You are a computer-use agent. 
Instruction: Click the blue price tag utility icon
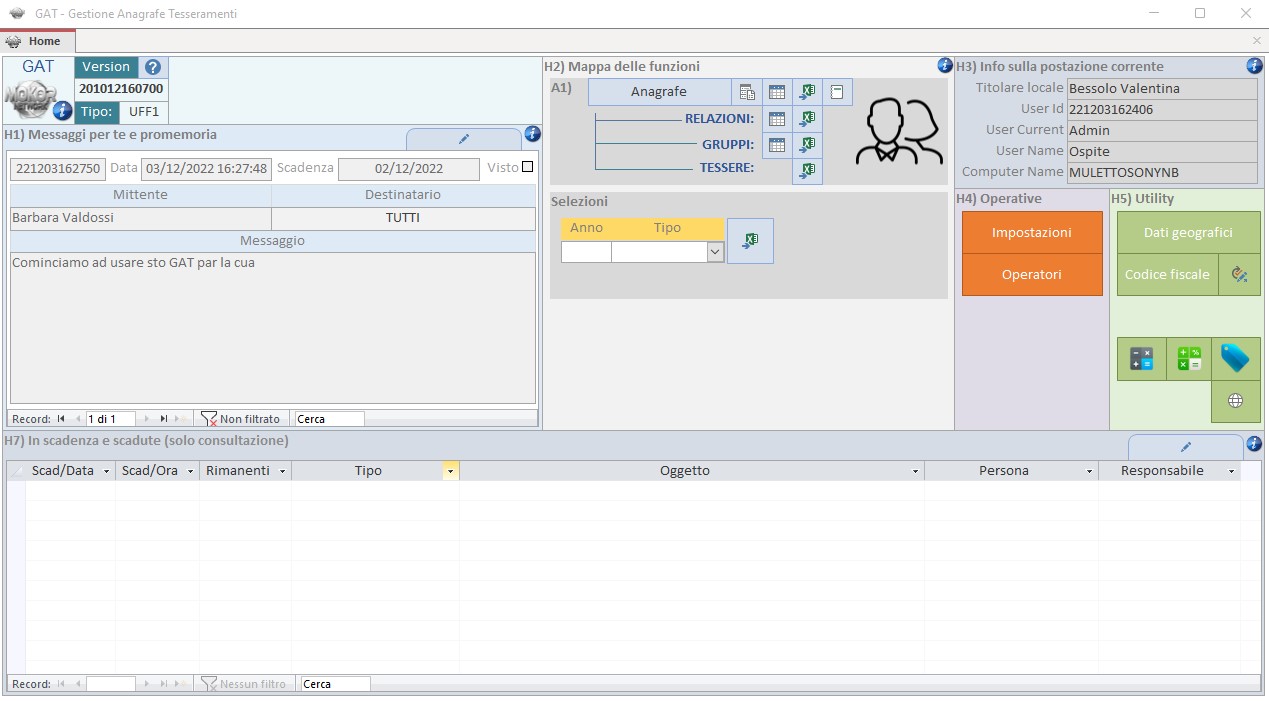click(x=1235, y=359)
